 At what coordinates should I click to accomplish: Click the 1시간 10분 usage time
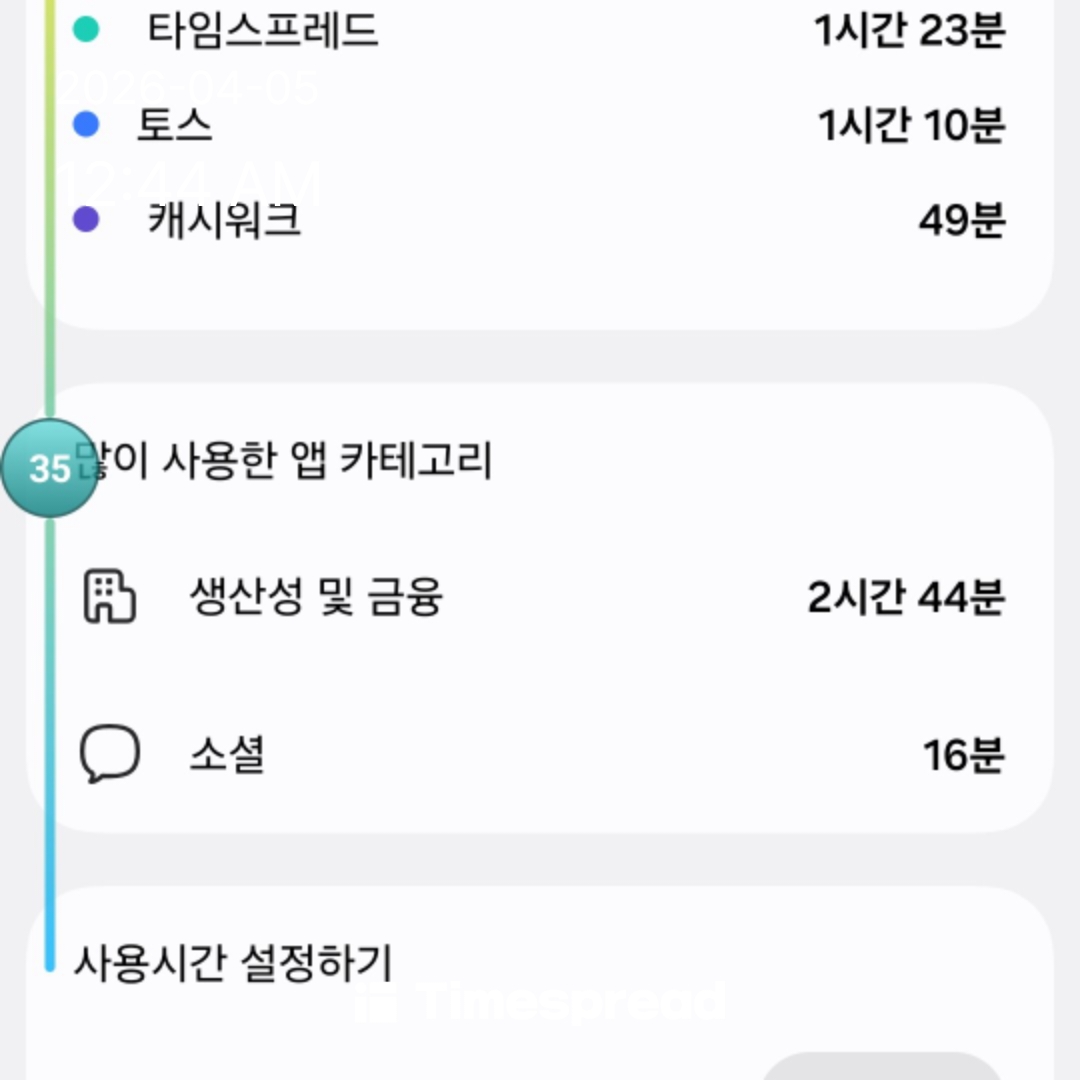(910, 125)
